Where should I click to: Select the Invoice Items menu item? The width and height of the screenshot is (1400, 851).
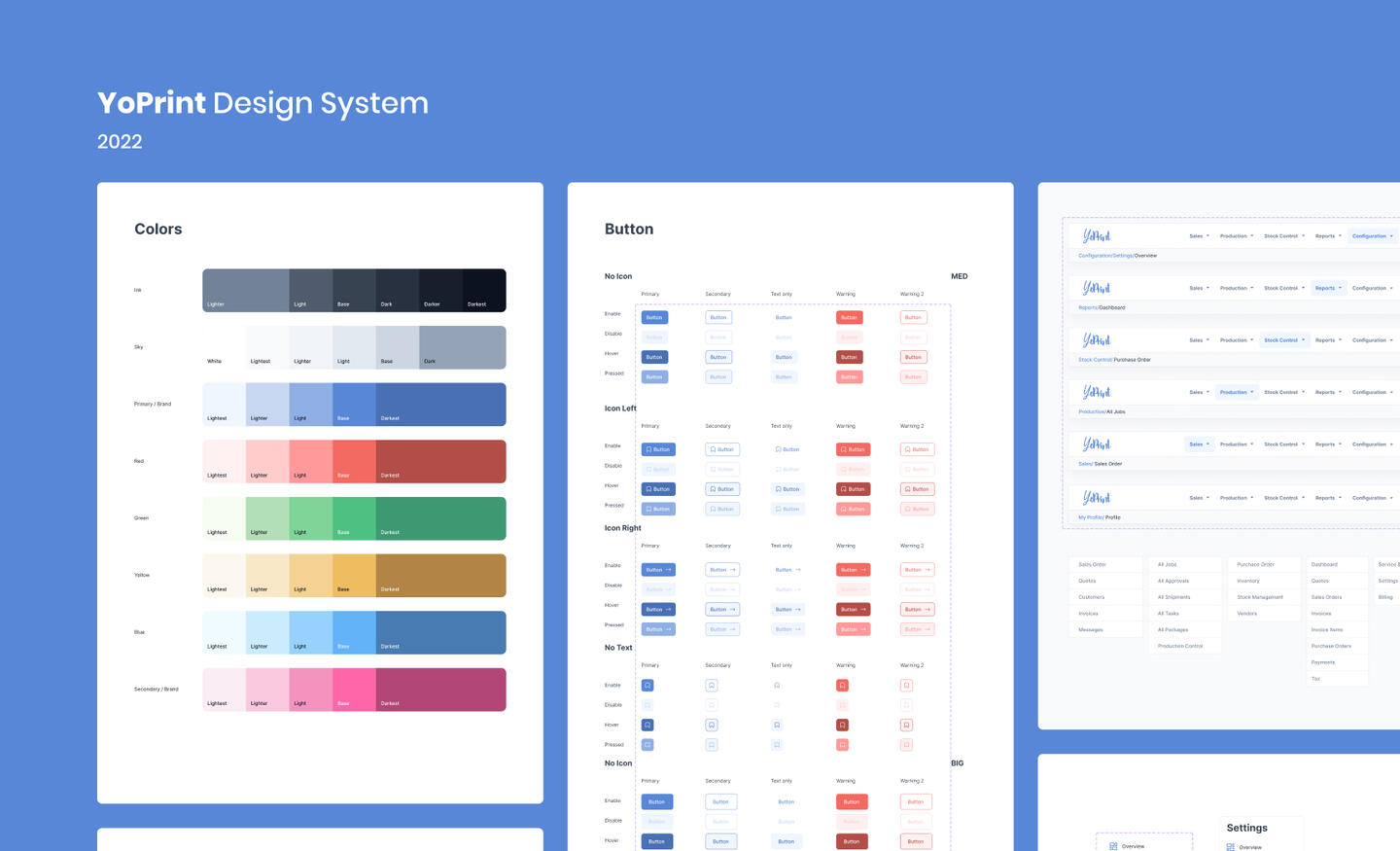pos(1337,629)
